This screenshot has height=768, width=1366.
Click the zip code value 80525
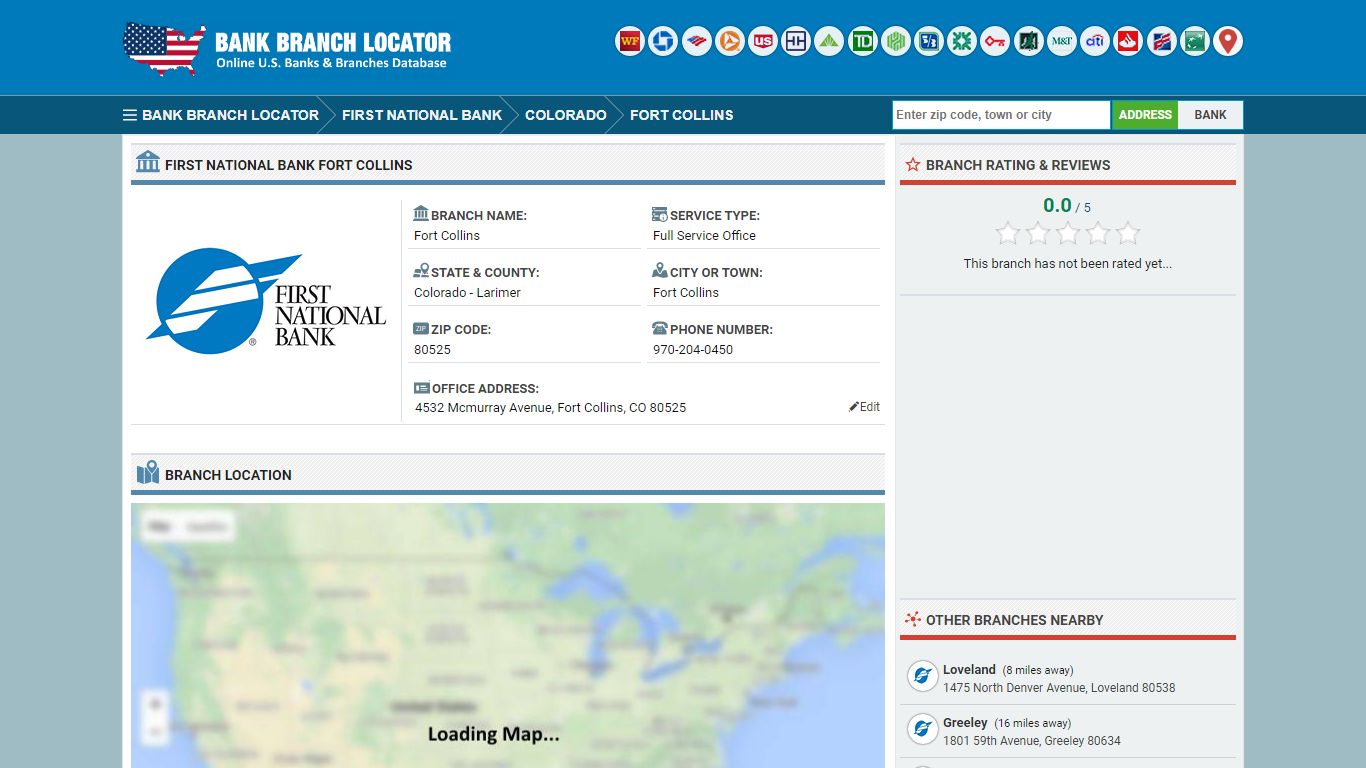coord(432,350)
